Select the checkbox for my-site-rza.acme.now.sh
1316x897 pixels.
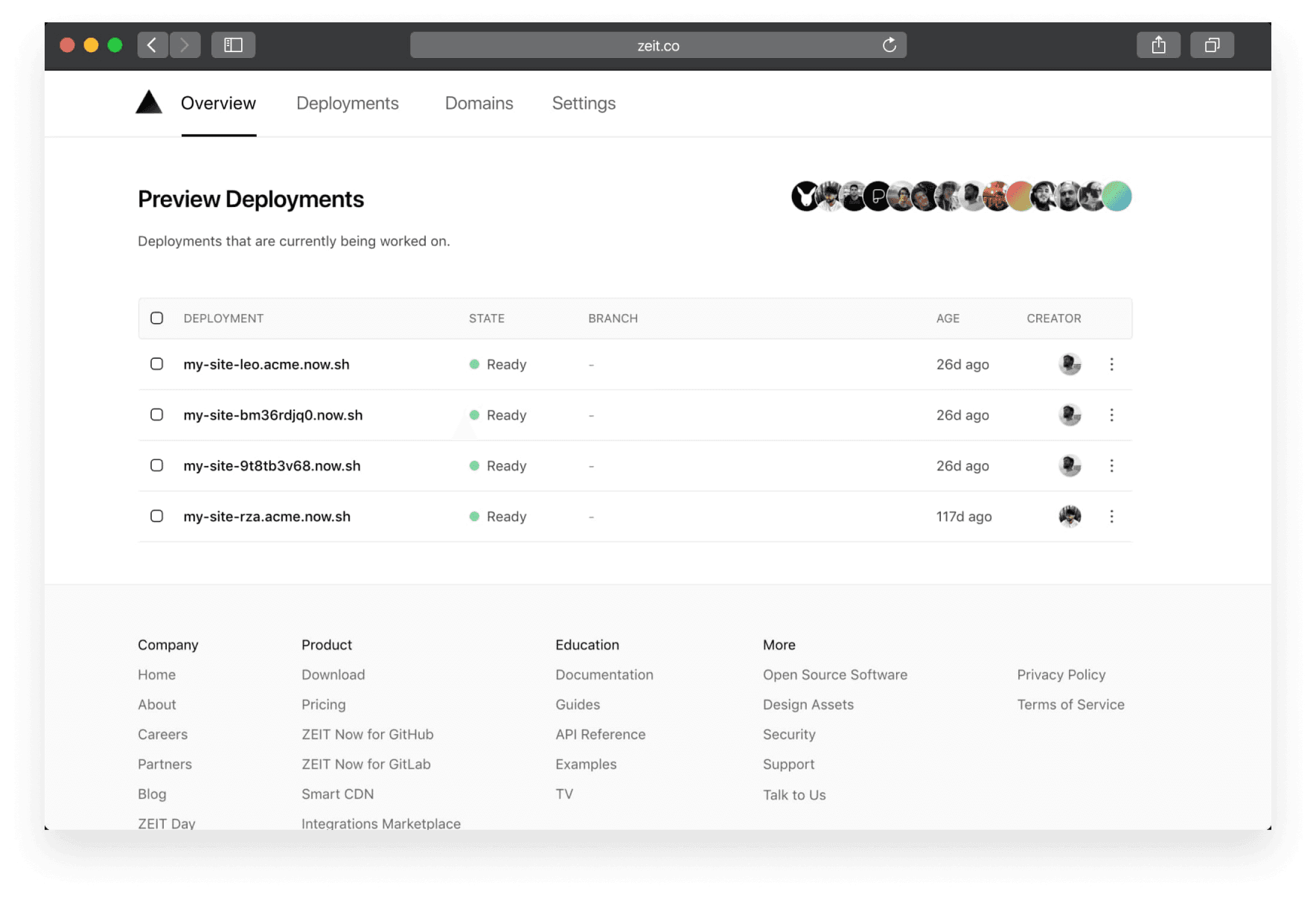(157, 516)
